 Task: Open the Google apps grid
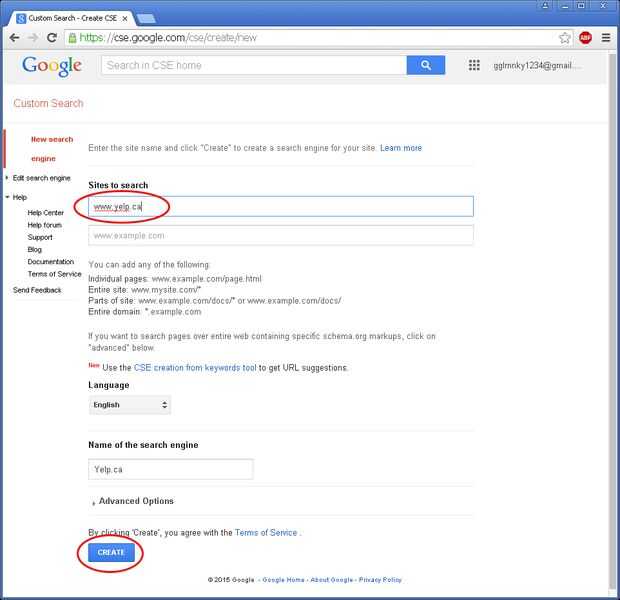click(474, 65)
